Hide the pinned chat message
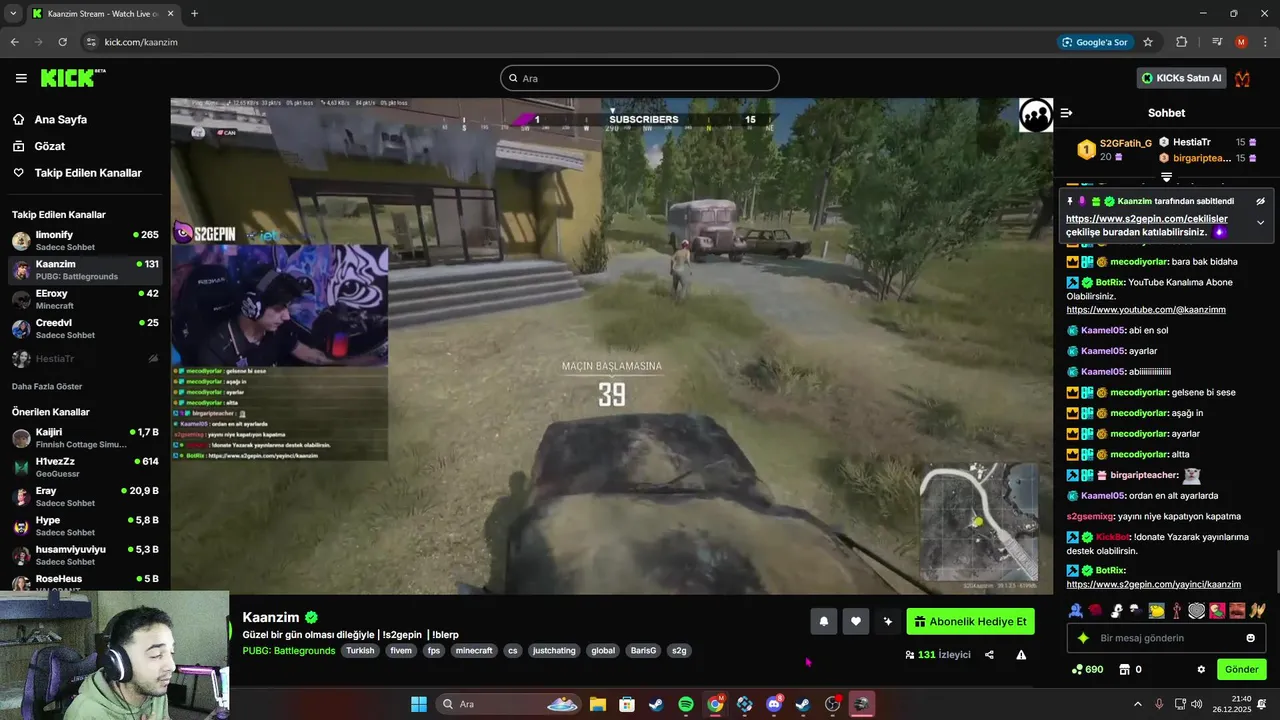This screenshot has height=720, width=1280. [x=1260, y=201]
